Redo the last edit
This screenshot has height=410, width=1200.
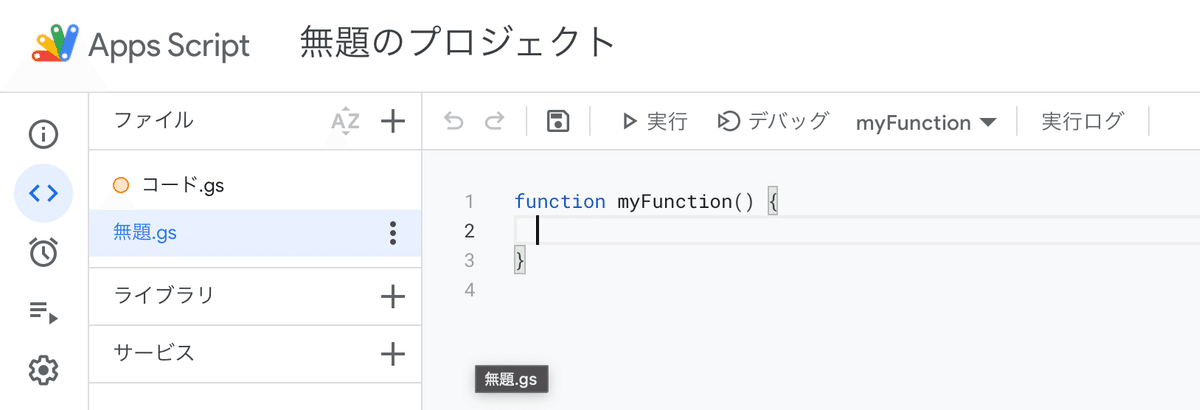(x=494, y=122)
